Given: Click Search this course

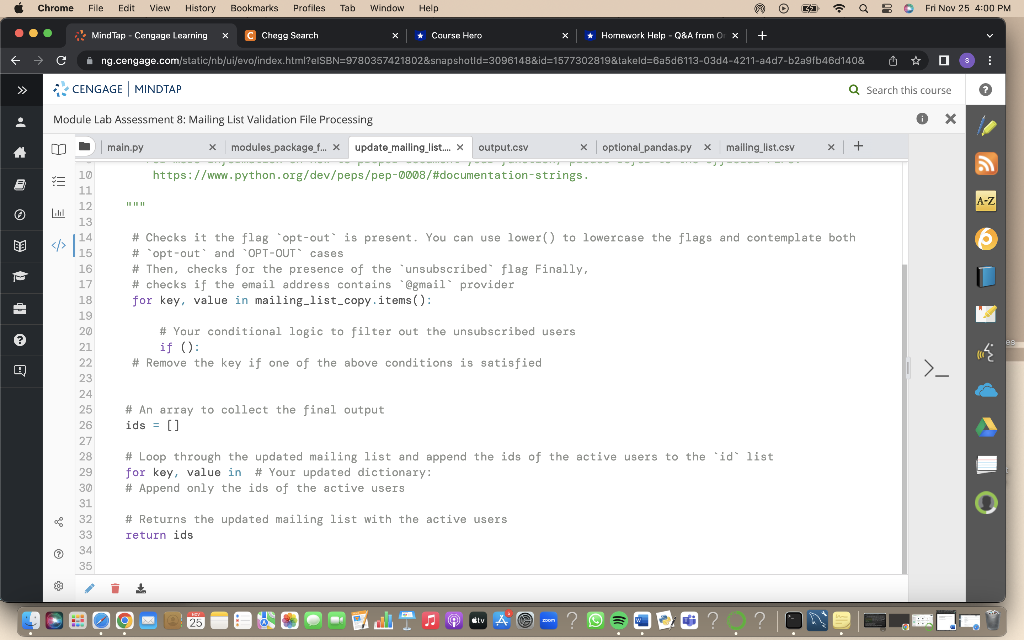Looking at the screenshot, I should 902,89.
